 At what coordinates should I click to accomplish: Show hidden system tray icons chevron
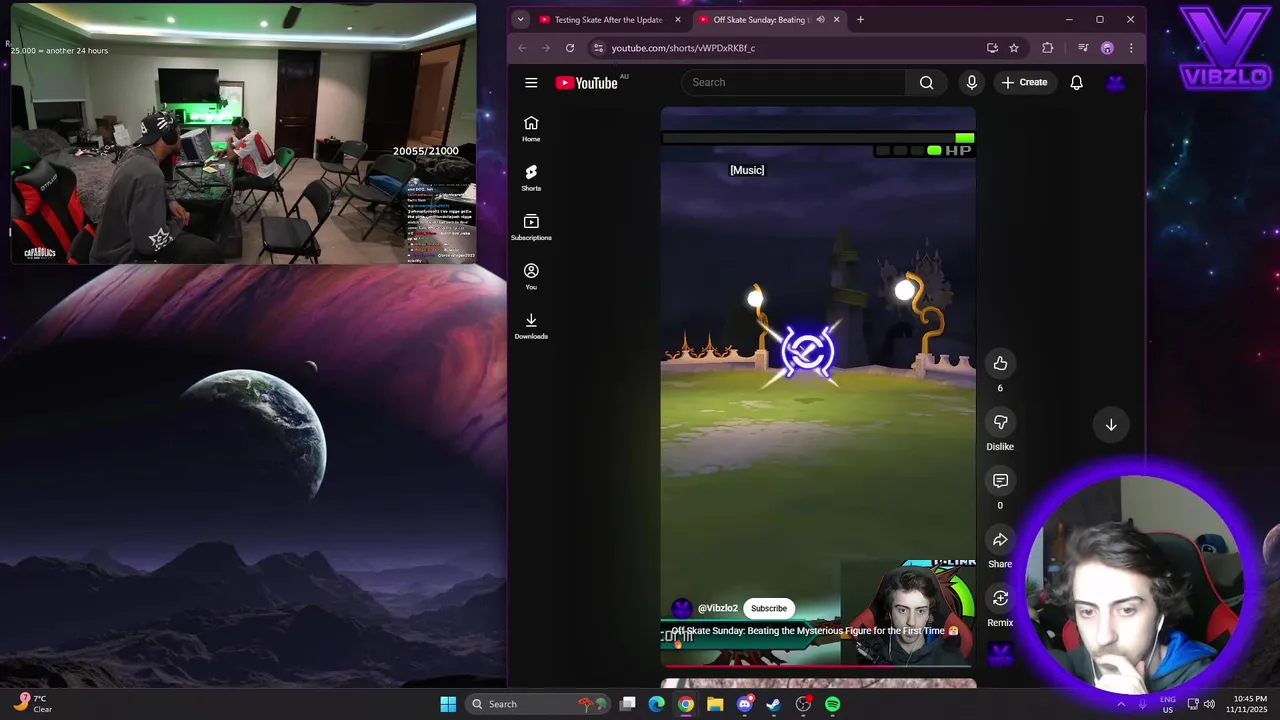click(x=1120, y=704)
